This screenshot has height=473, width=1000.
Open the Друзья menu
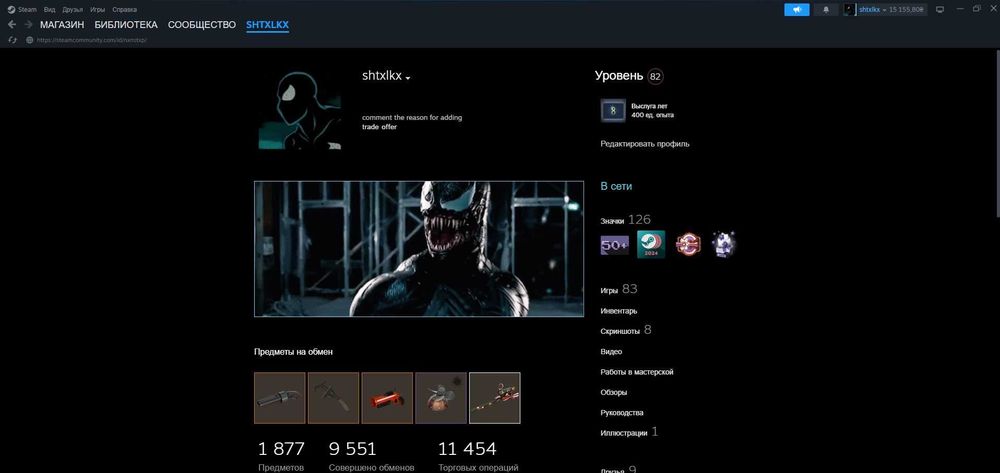coord(73,10)
